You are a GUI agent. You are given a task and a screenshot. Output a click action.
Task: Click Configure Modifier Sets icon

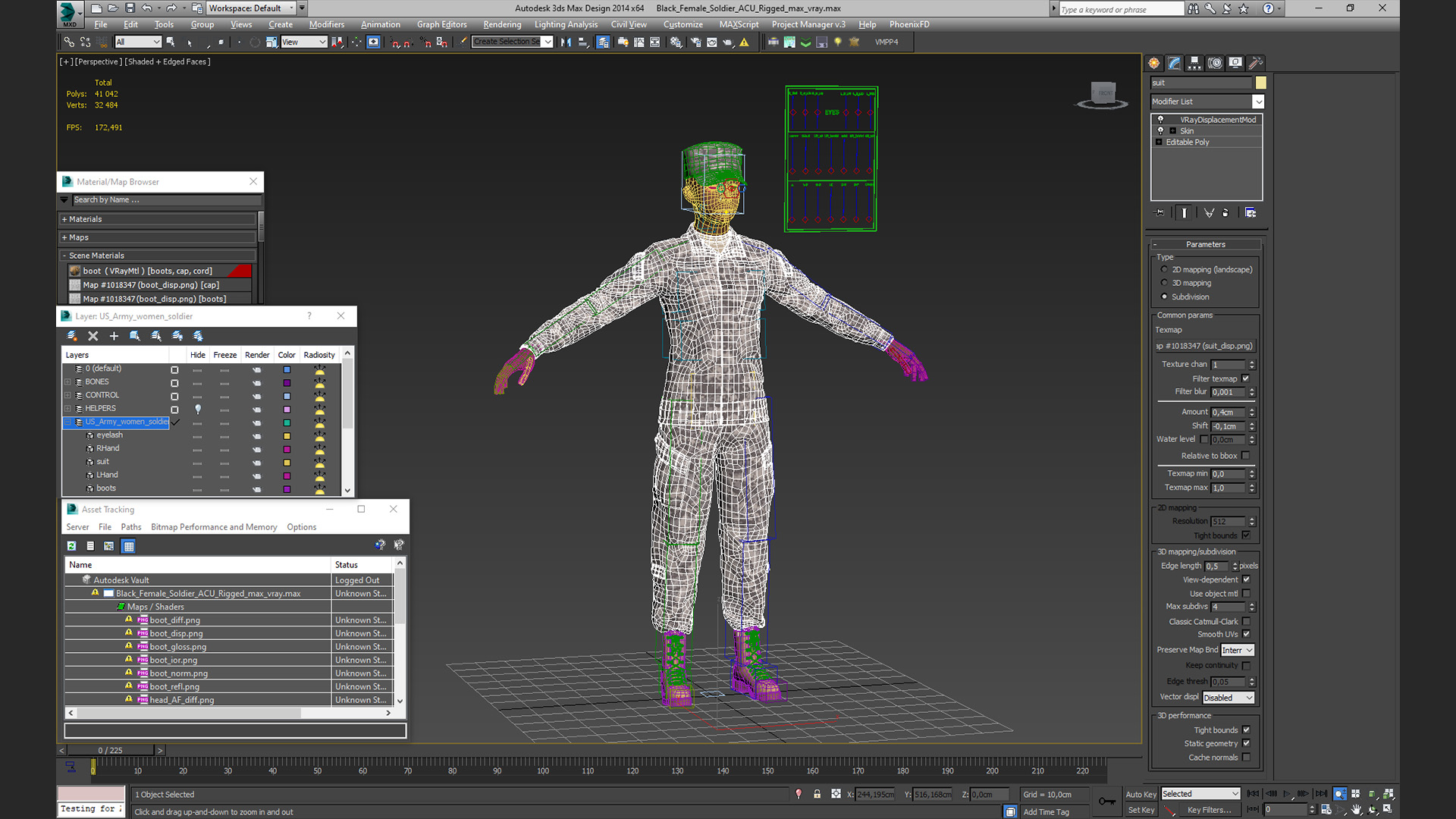(1250, 213)
